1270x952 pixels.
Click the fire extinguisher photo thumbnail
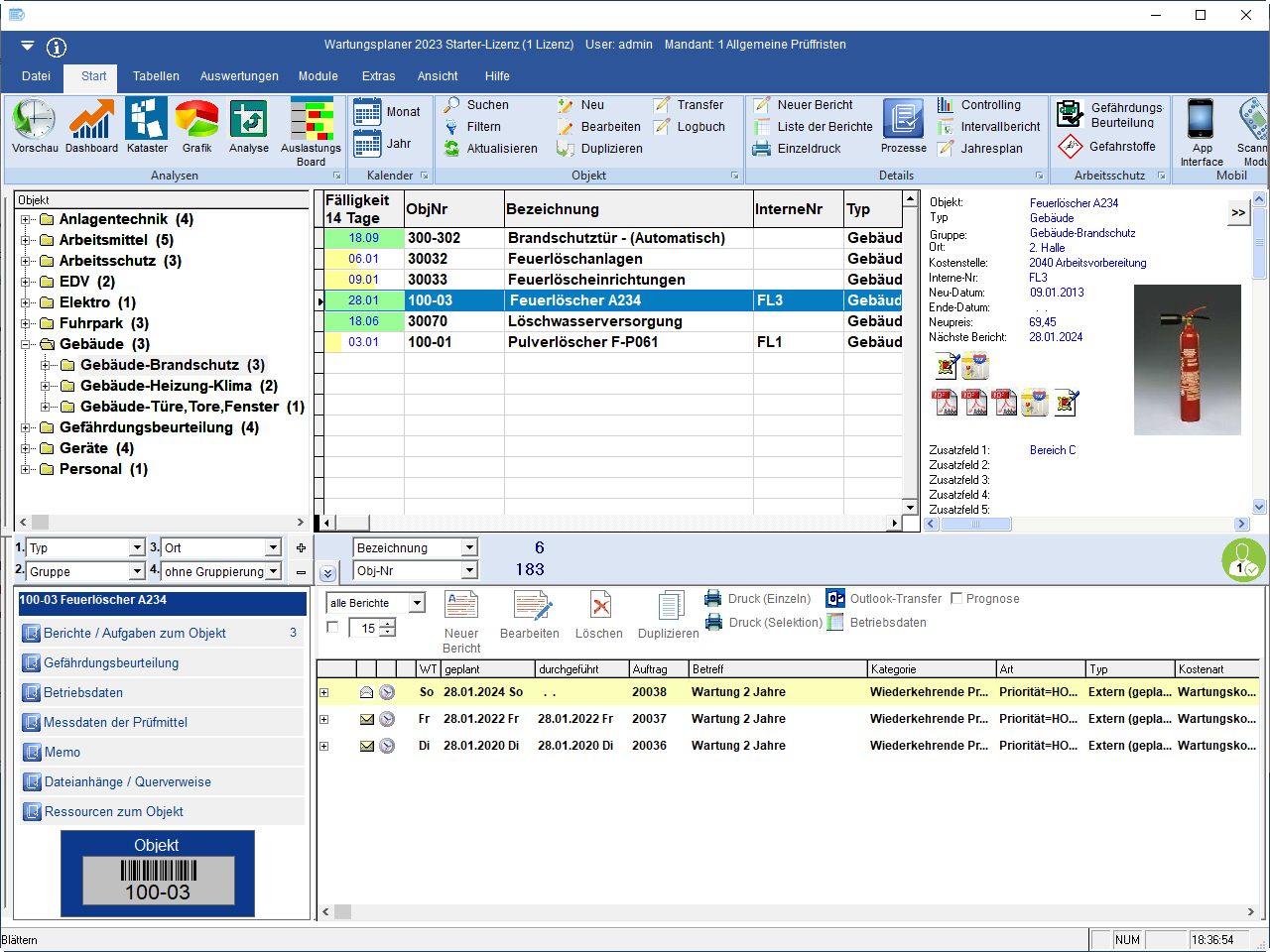[1187, 359]
